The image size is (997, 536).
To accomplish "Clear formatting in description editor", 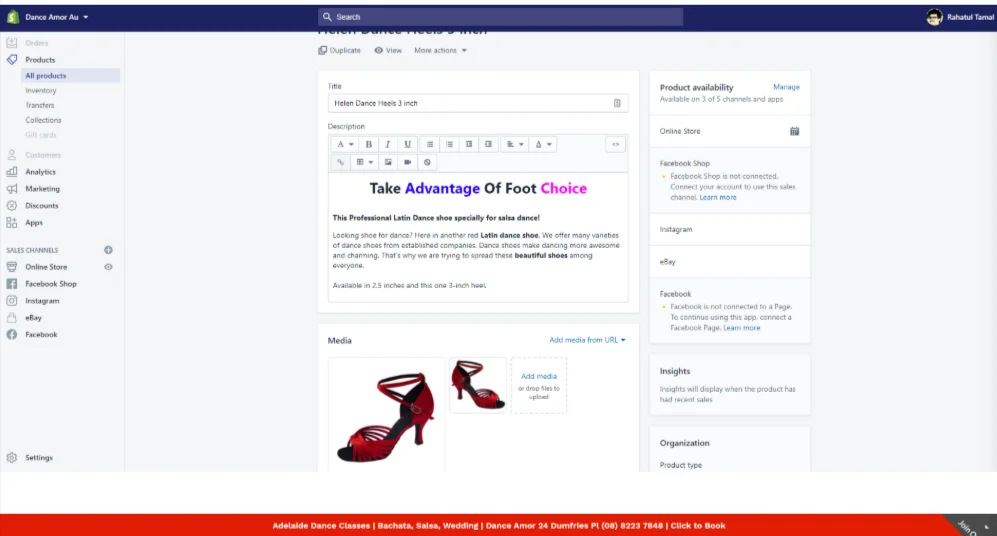I will [427, 162].
